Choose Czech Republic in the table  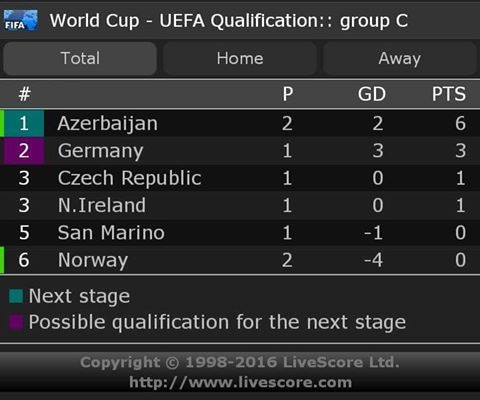[x=240, y=178]
